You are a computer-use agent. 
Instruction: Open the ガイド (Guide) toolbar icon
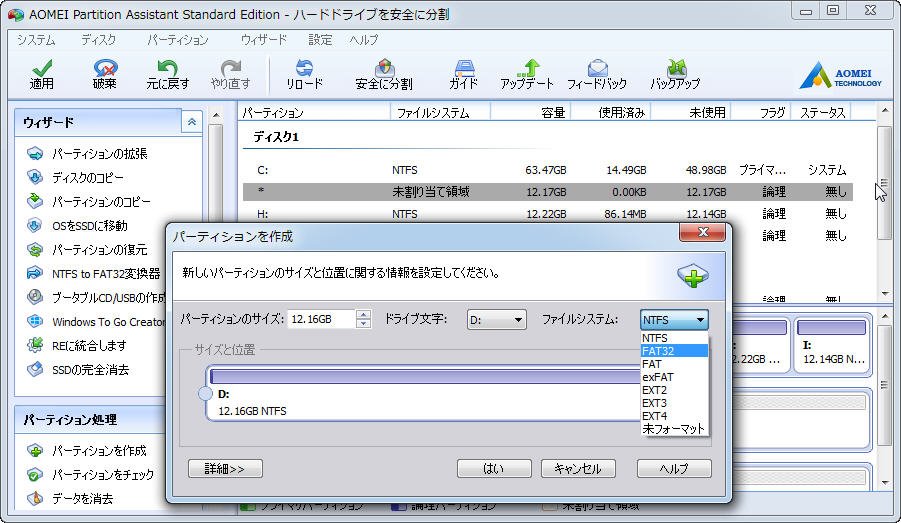tap(463, 74)
